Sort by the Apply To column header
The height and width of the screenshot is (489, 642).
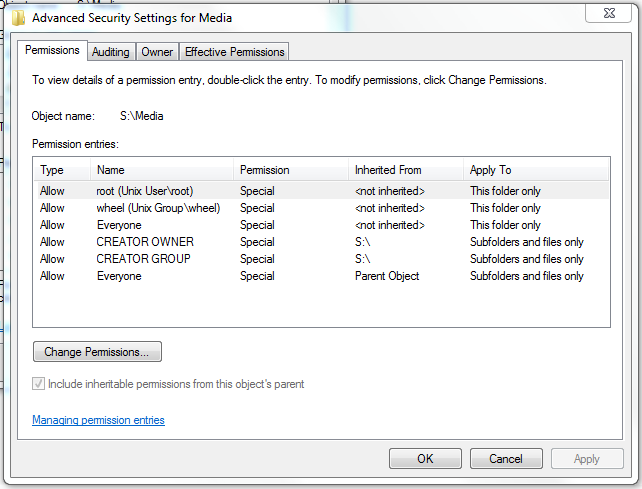tap(536, 170)
